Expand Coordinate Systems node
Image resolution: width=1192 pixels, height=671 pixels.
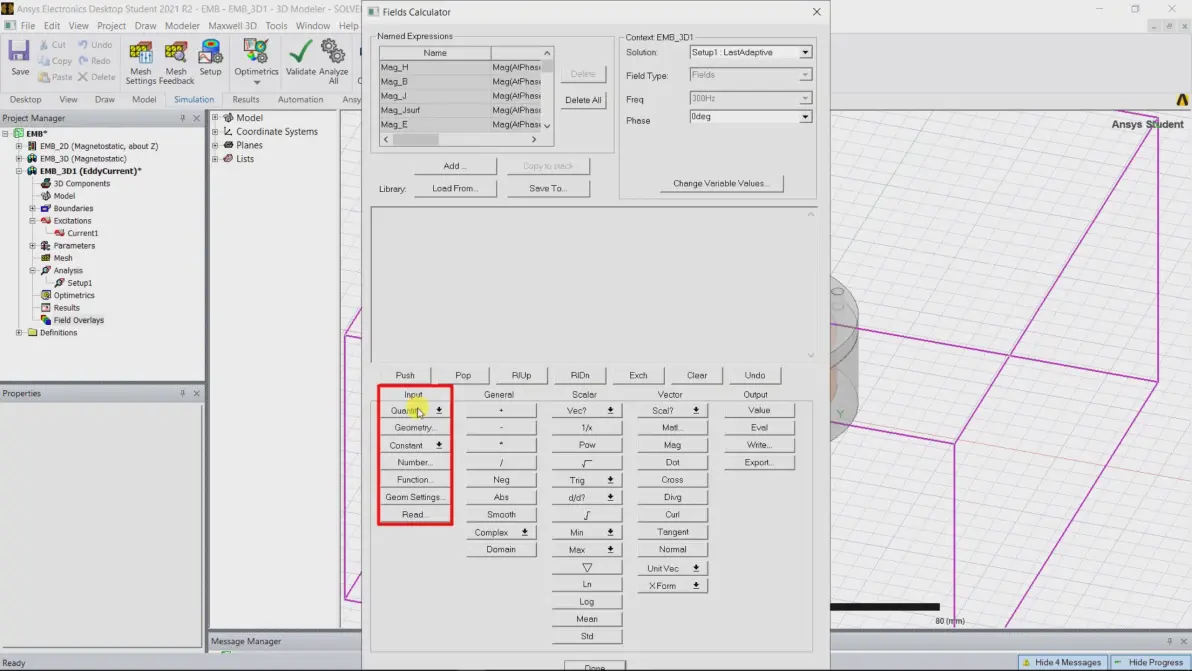(x=215, y=131)
